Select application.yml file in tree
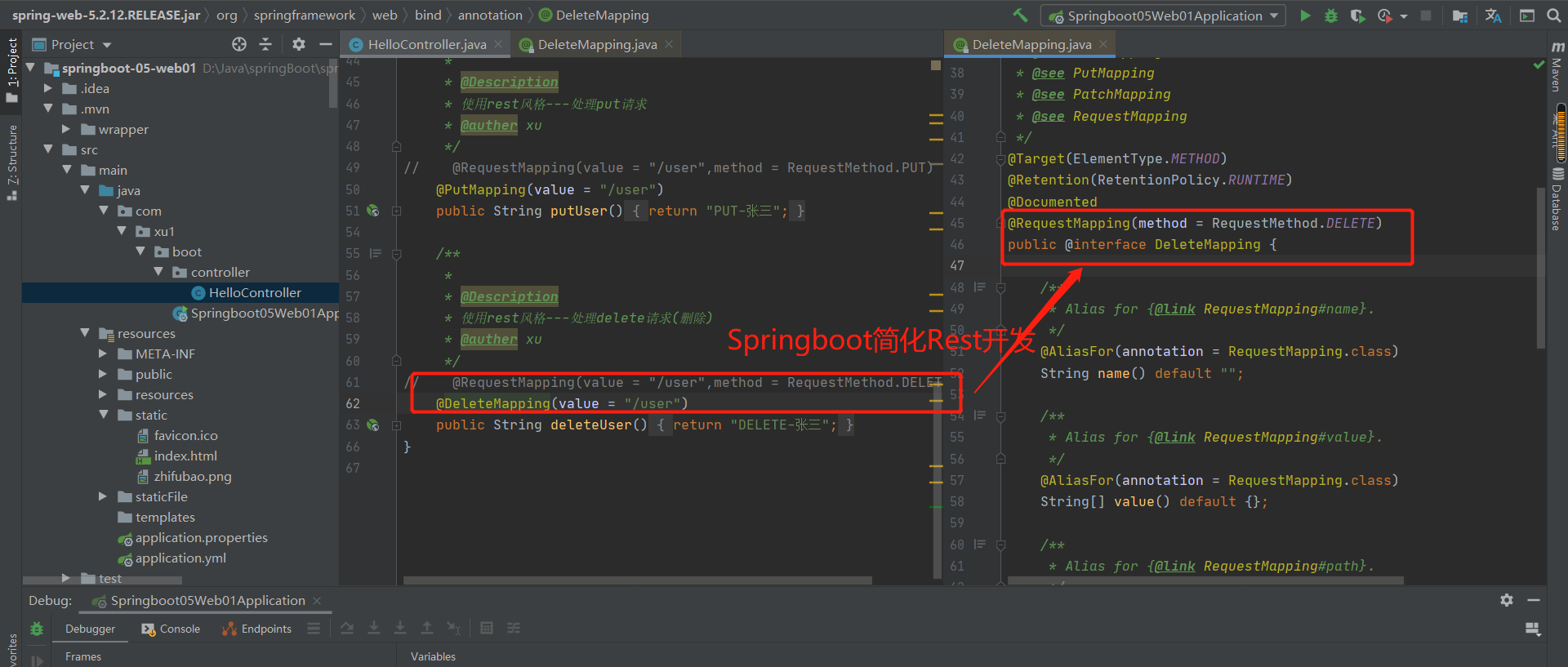The height and width of the screenshot is (667, 1568). 180,558
